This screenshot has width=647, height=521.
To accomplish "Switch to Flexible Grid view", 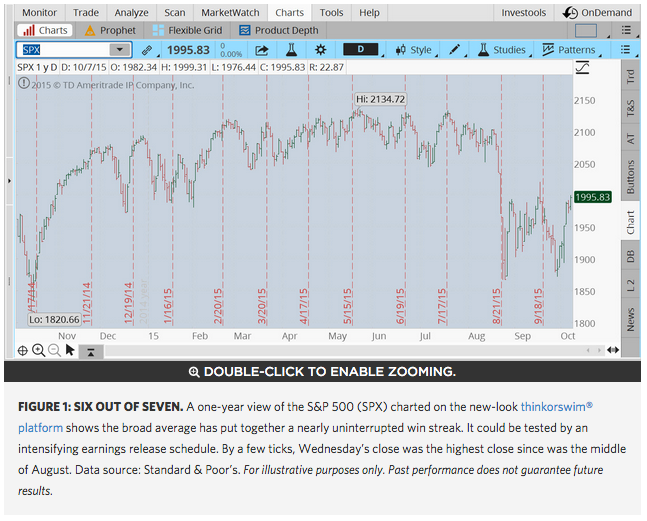I will tap(187, 31).
